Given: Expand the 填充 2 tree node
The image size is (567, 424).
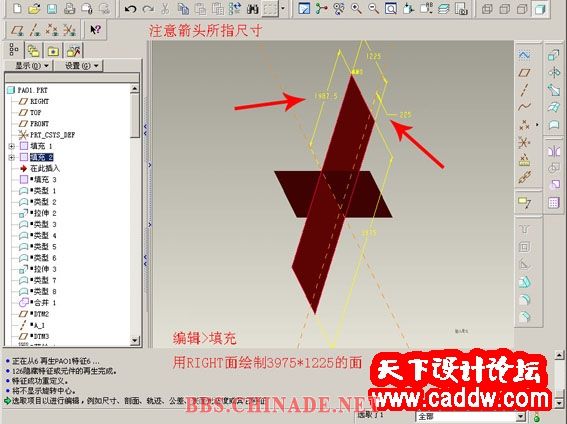Looking at the screenshot, I should tap(11, 157).
